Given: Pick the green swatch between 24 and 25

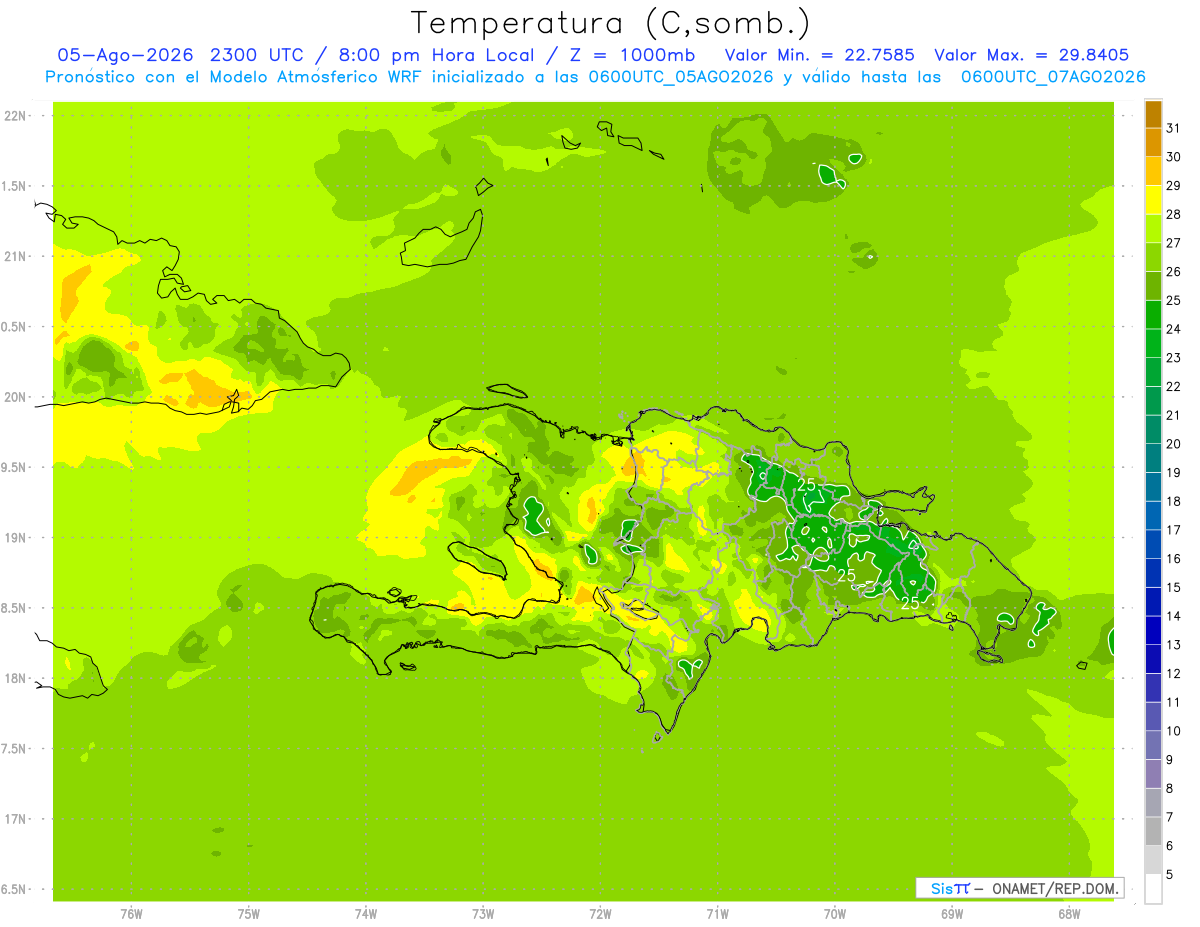Looking at the screenshot, I should (x=1153, y=314).
